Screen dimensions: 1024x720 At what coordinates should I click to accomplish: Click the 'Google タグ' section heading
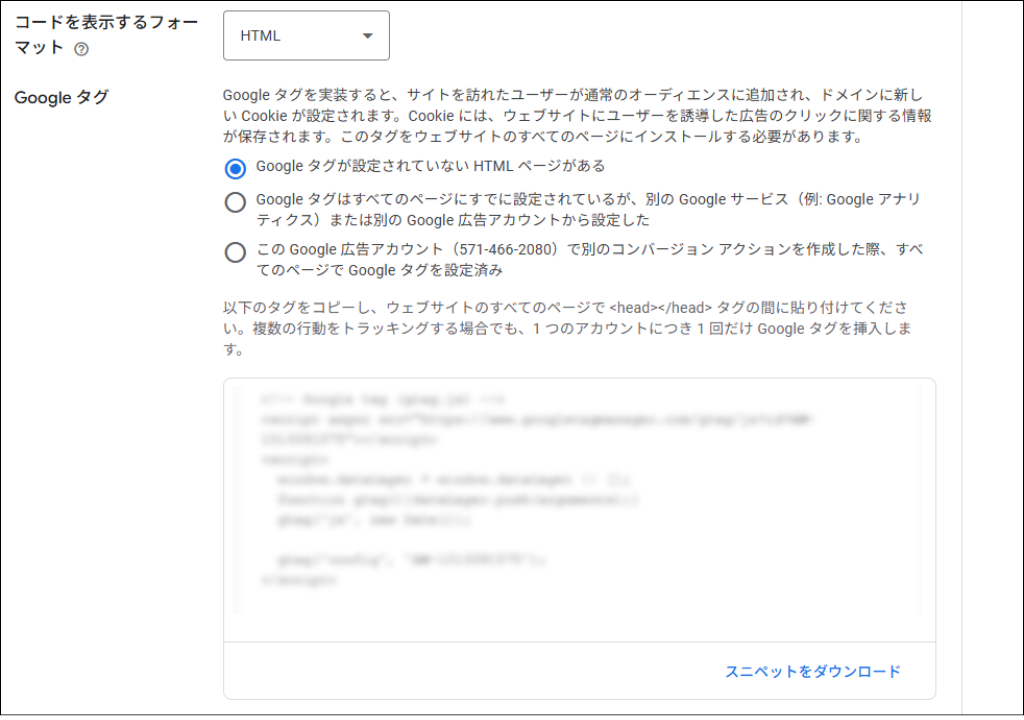click(61, 97)
